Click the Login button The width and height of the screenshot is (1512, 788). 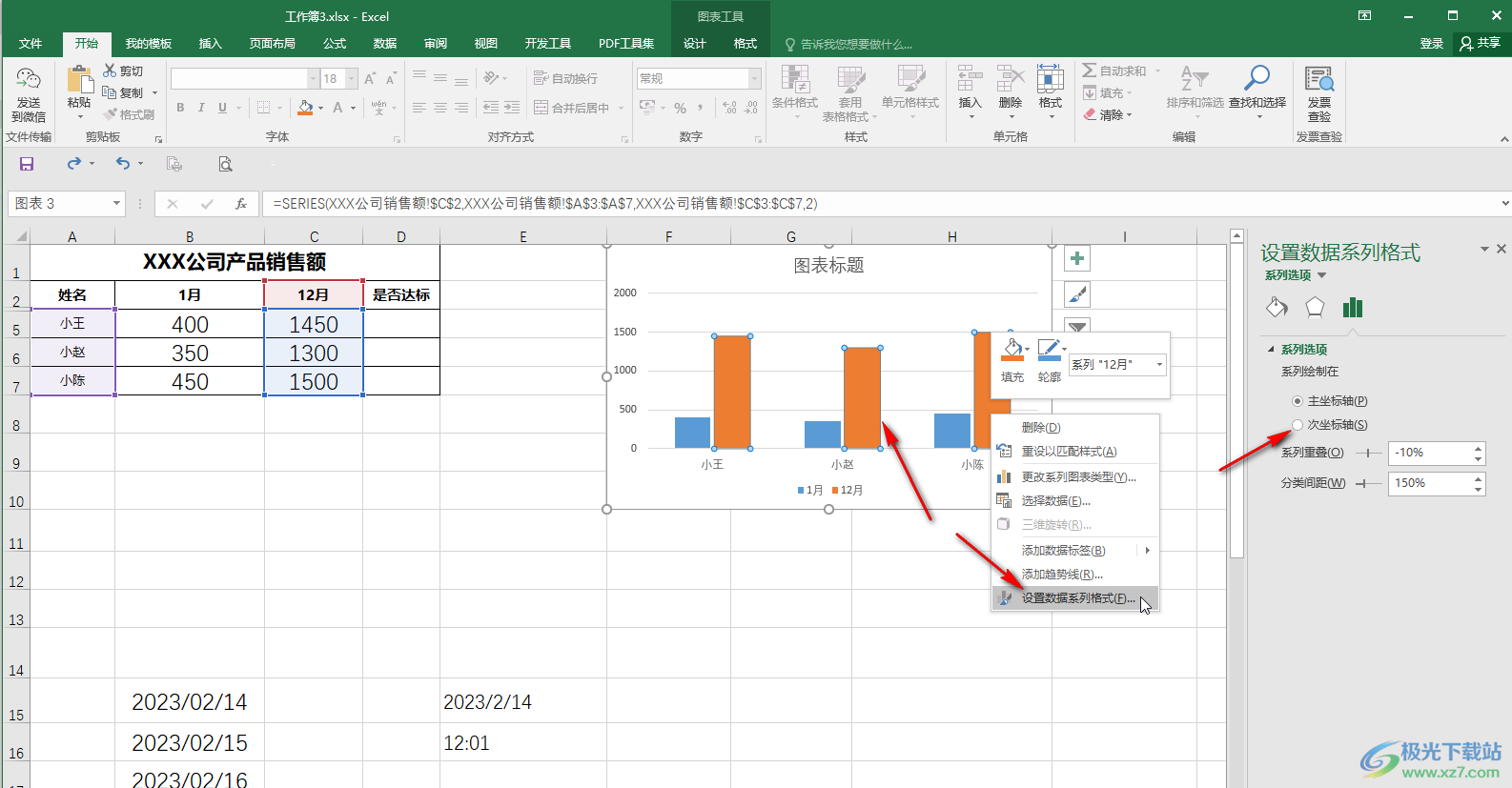1432,44
